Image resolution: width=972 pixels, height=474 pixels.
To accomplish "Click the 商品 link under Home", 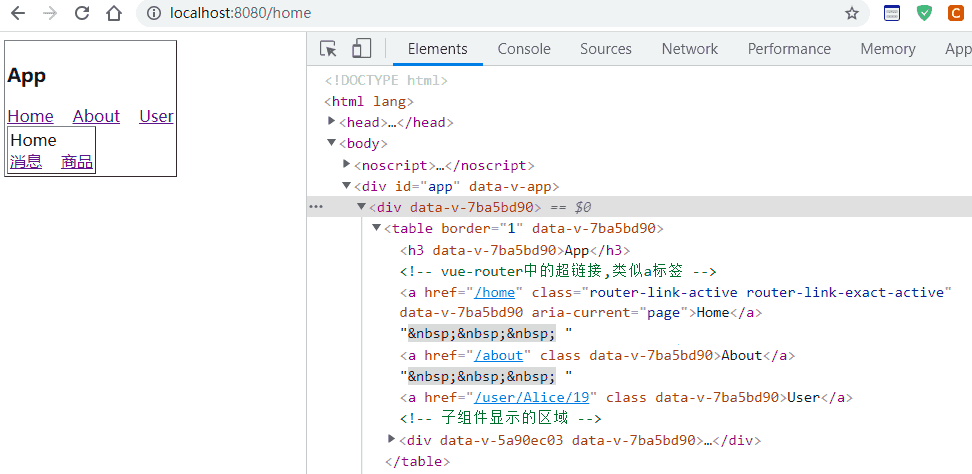I will click(x=77, y=162).
